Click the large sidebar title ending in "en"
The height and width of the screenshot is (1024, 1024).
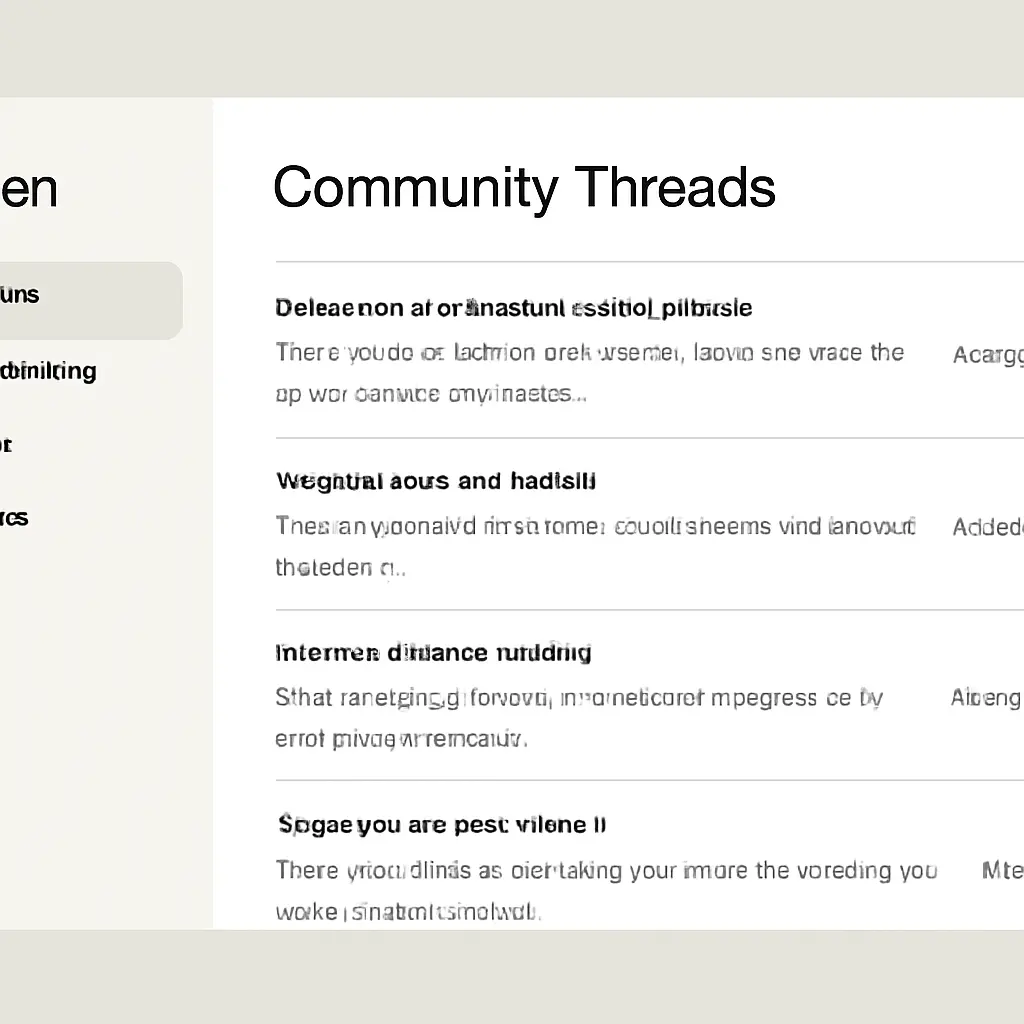[28, 189]
